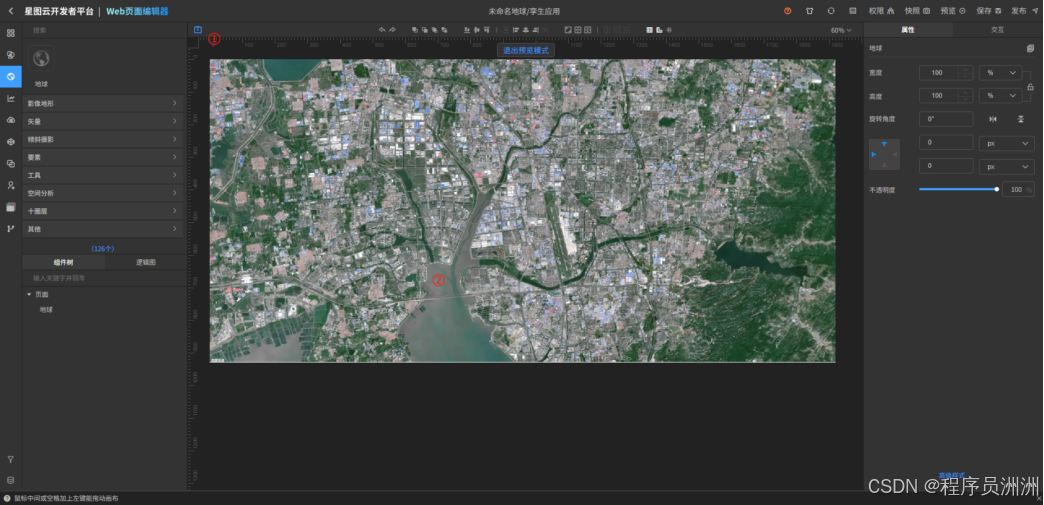This screenshot has height=505, width=1044.
Task: Flip vertically icon next to rotation angle
Action: pyautogui.click(x=1021, y=119)
